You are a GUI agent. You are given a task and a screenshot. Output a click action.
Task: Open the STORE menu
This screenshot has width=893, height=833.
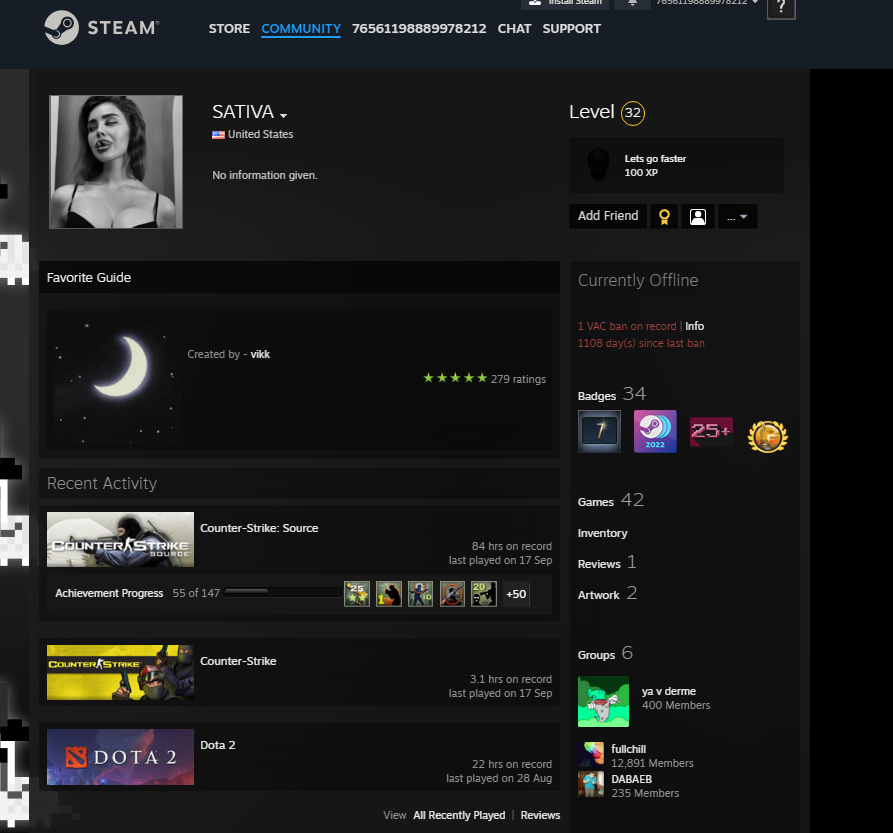tap(229, 28)
